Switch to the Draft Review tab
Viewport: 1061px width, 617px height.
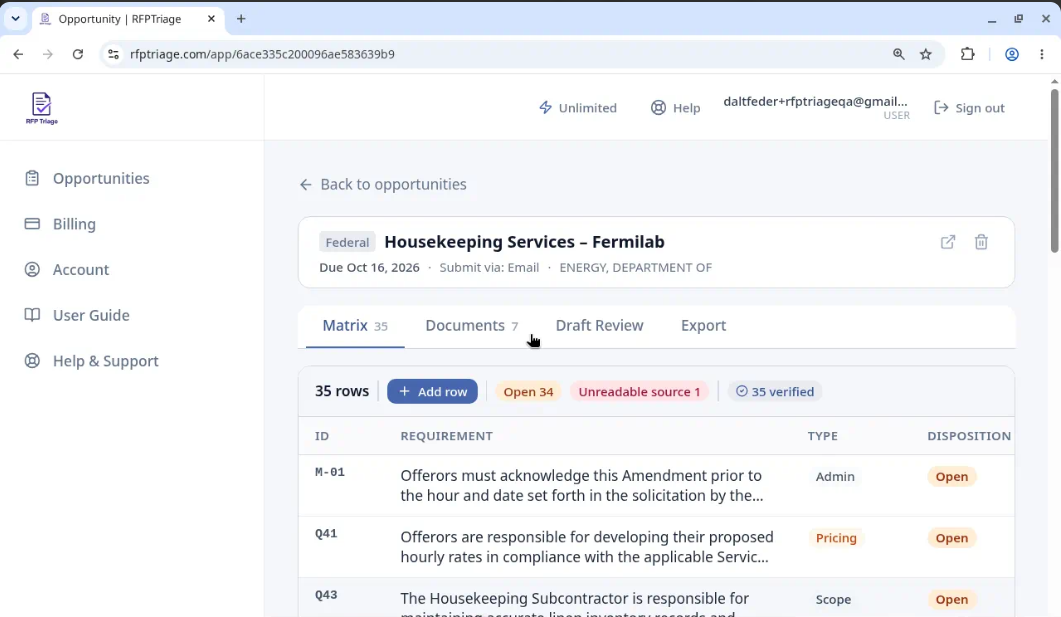tap(600, 325)
